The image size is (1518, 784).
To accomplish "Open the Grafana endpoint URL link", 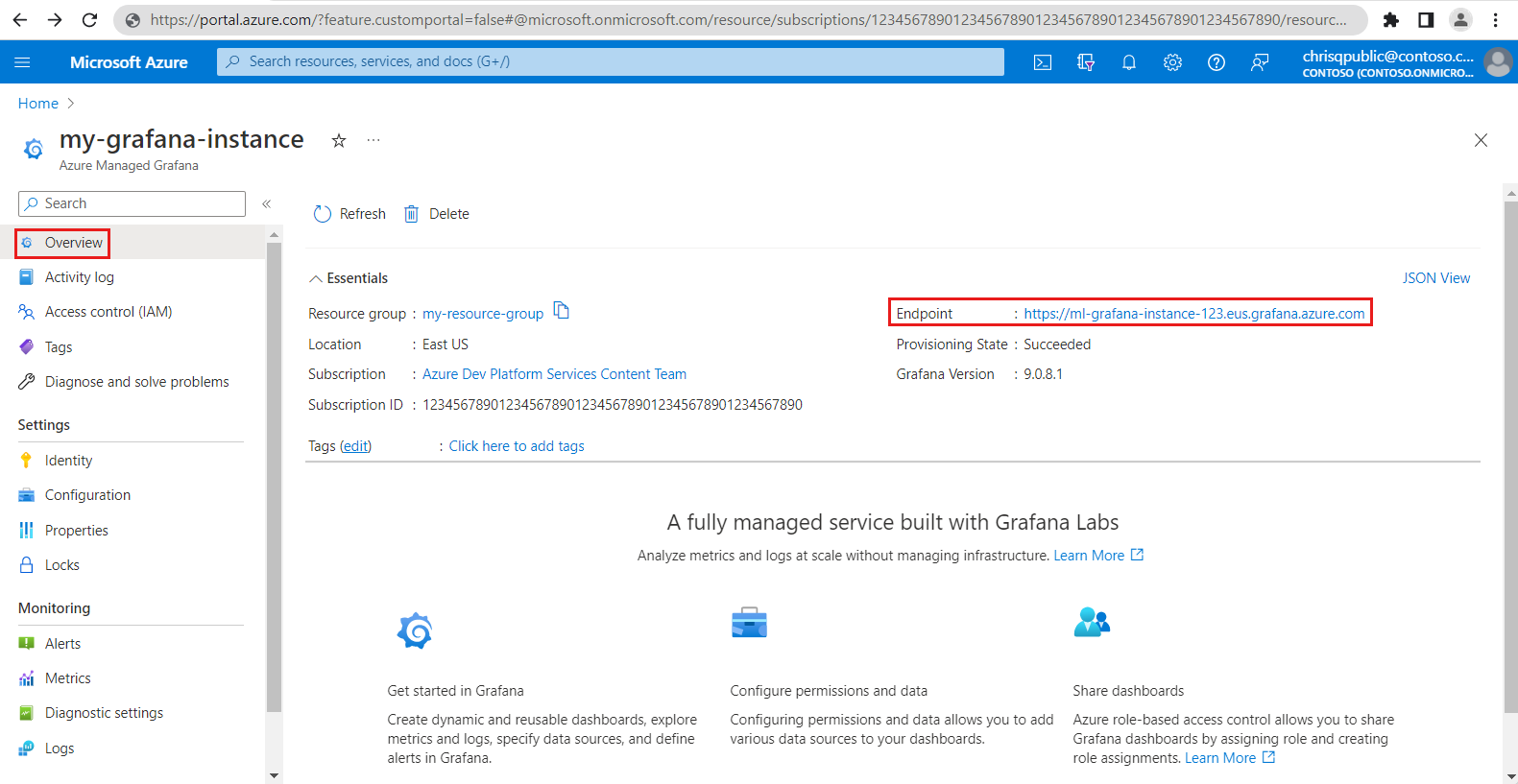I will (1193, 314).
